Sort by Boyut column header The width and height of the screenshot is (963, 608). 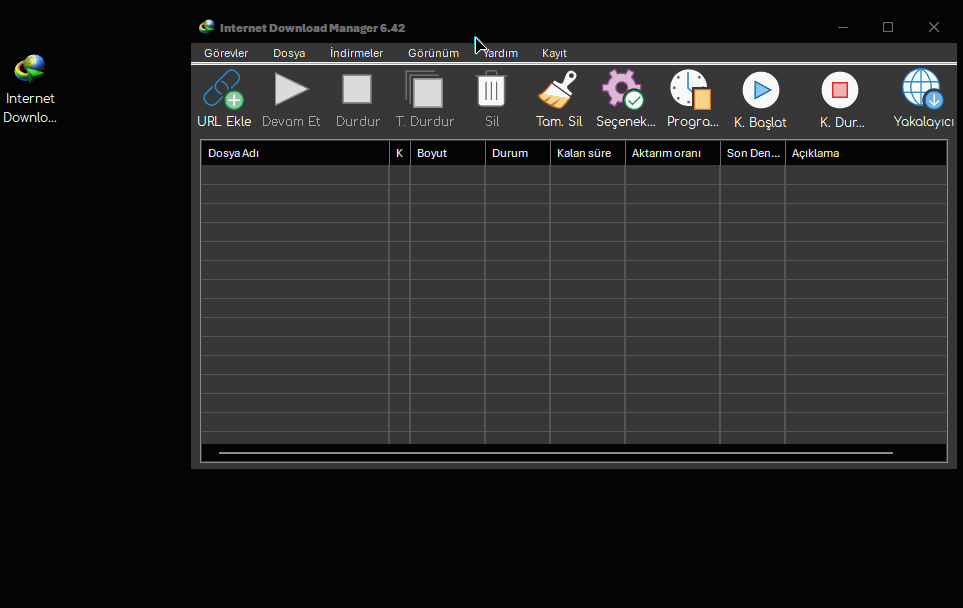pyautogui.click(x=447, y=153)
